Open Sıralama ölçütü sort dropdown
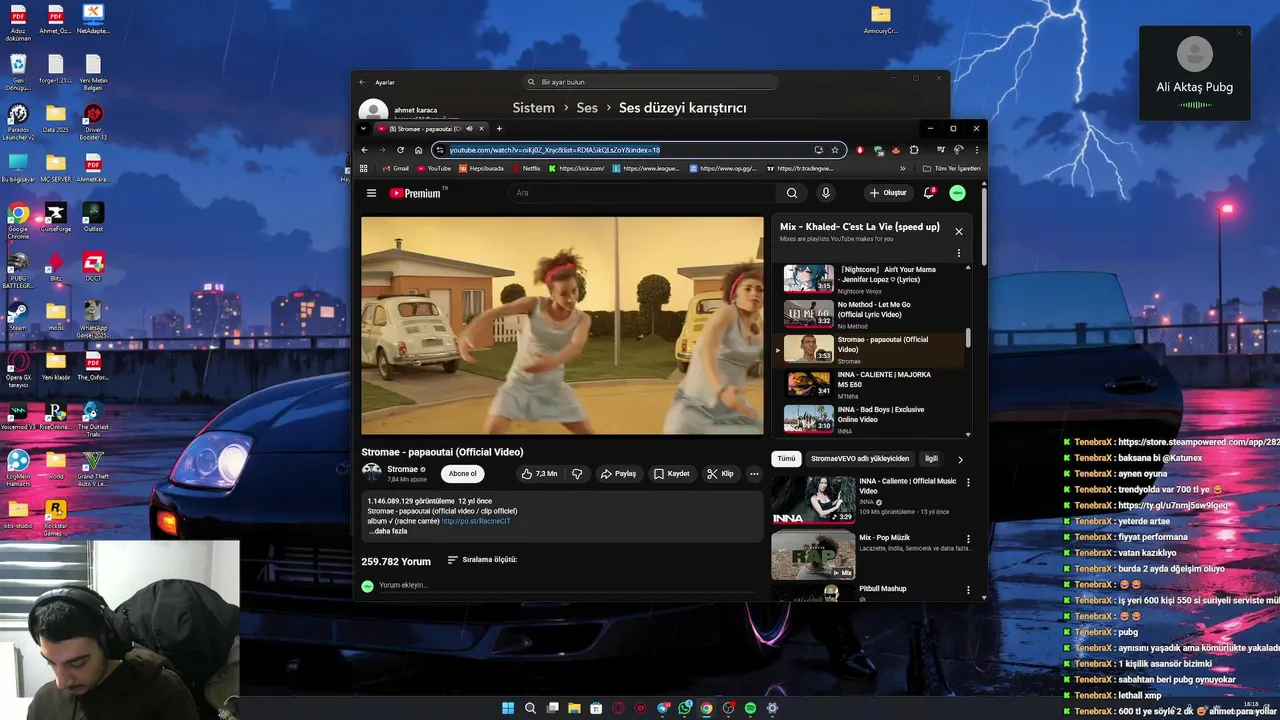Image resolution: width=1280 pixels, height=720 pixels. (x=482, y=560)
